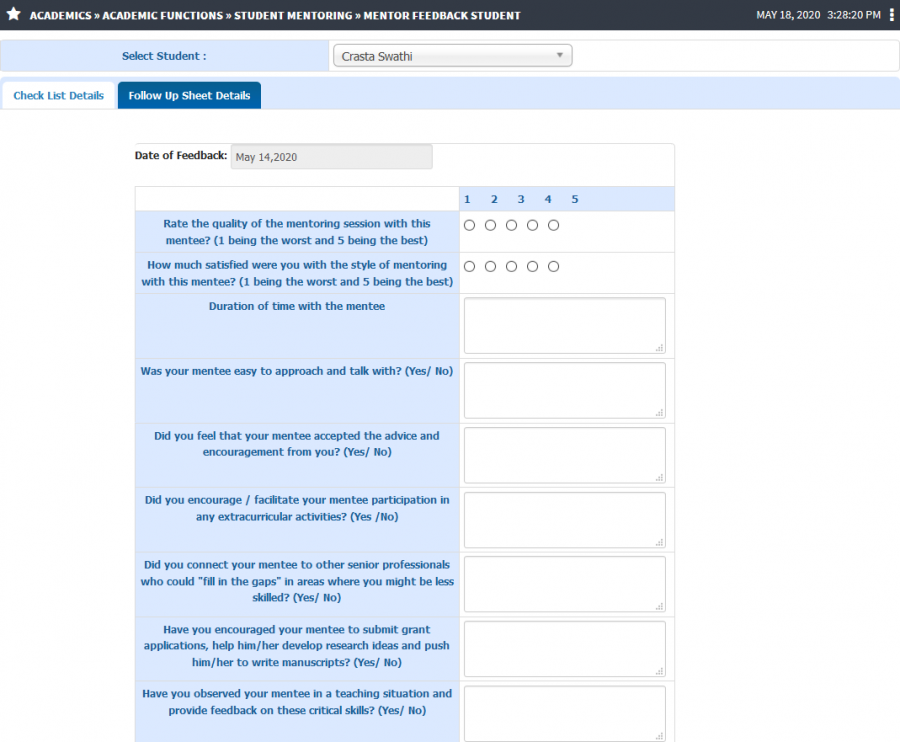Open the vertical dots menu in header

pyautogui.click(x=891, y=15)
